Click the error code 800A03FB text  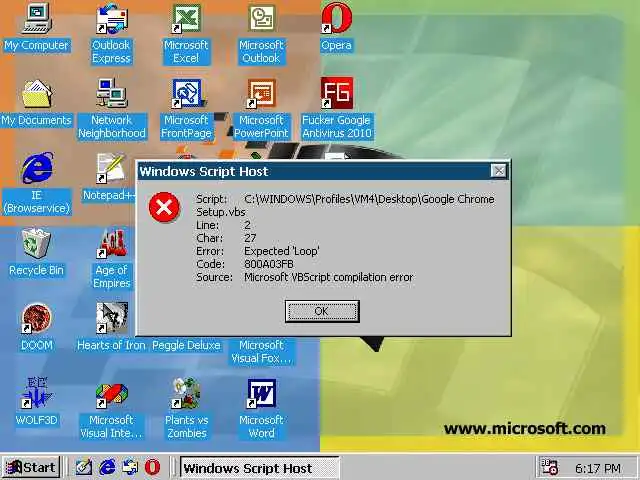269,264
